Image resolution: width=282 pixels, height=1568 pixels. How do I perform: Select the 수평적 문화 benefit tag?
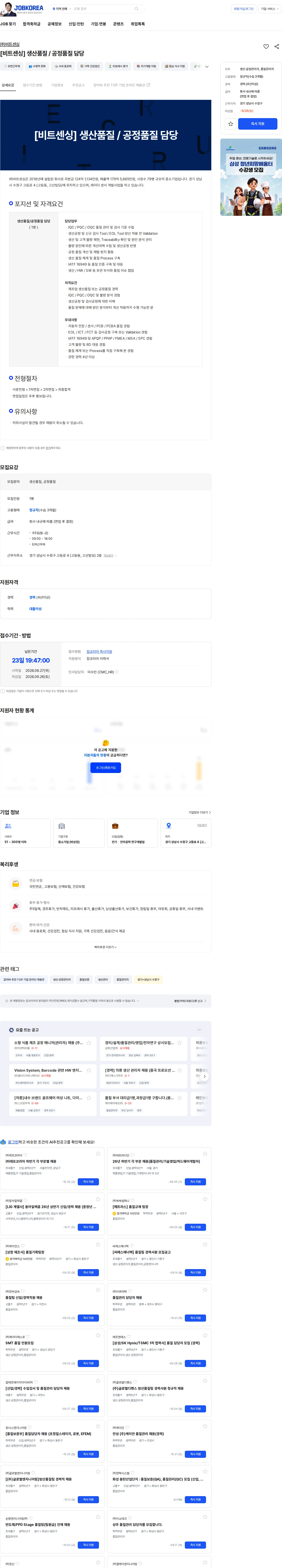[x=37, y=66]
